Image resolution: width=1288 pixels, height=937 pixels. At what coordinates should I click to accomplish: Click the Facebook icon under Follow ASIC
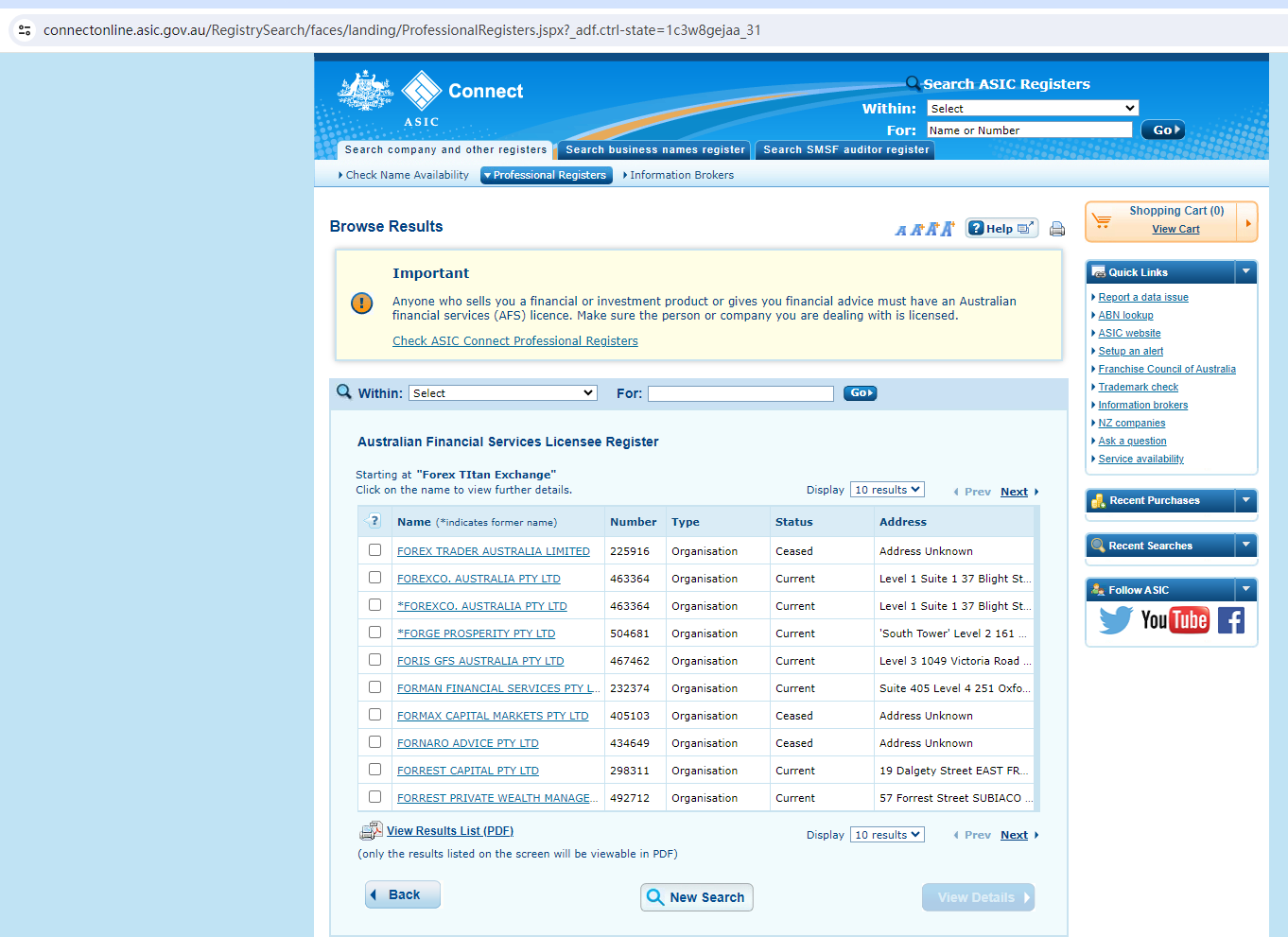pos(1230,620)
